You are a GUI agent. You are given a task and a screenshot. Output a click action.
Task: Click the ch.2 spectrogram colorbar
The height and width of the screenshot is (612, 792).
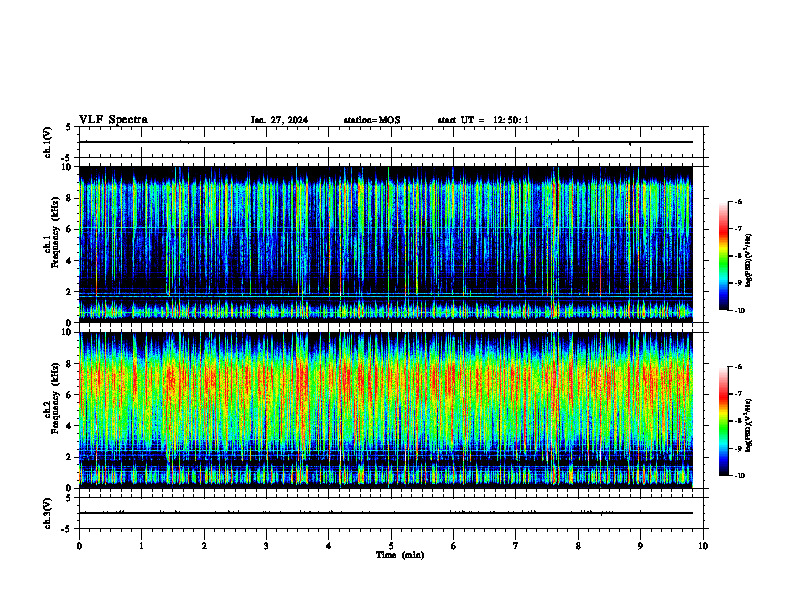724,421
